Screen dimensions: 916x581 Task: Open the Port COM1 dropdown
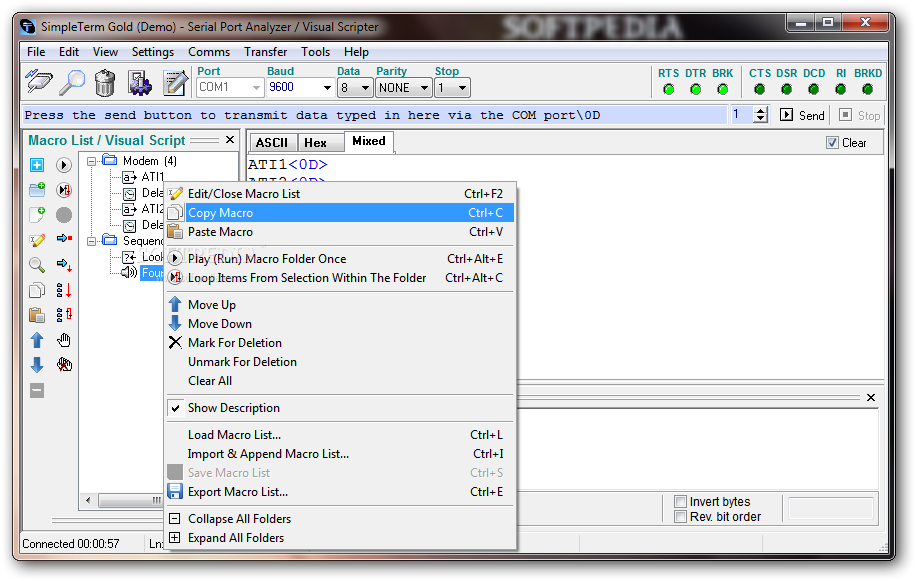(256, 88)
